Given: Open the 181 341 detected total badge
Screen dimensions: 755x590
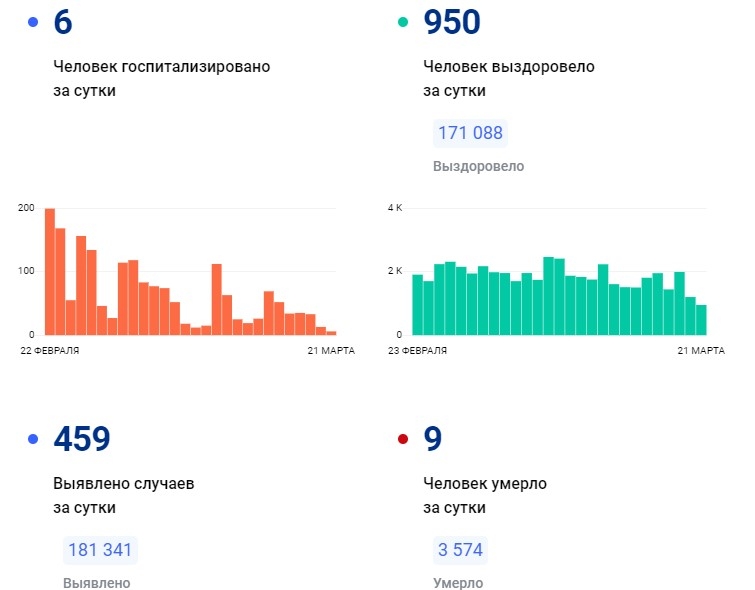Looking at the screenshot, I should pyautogui.click(x=100, y=550).
